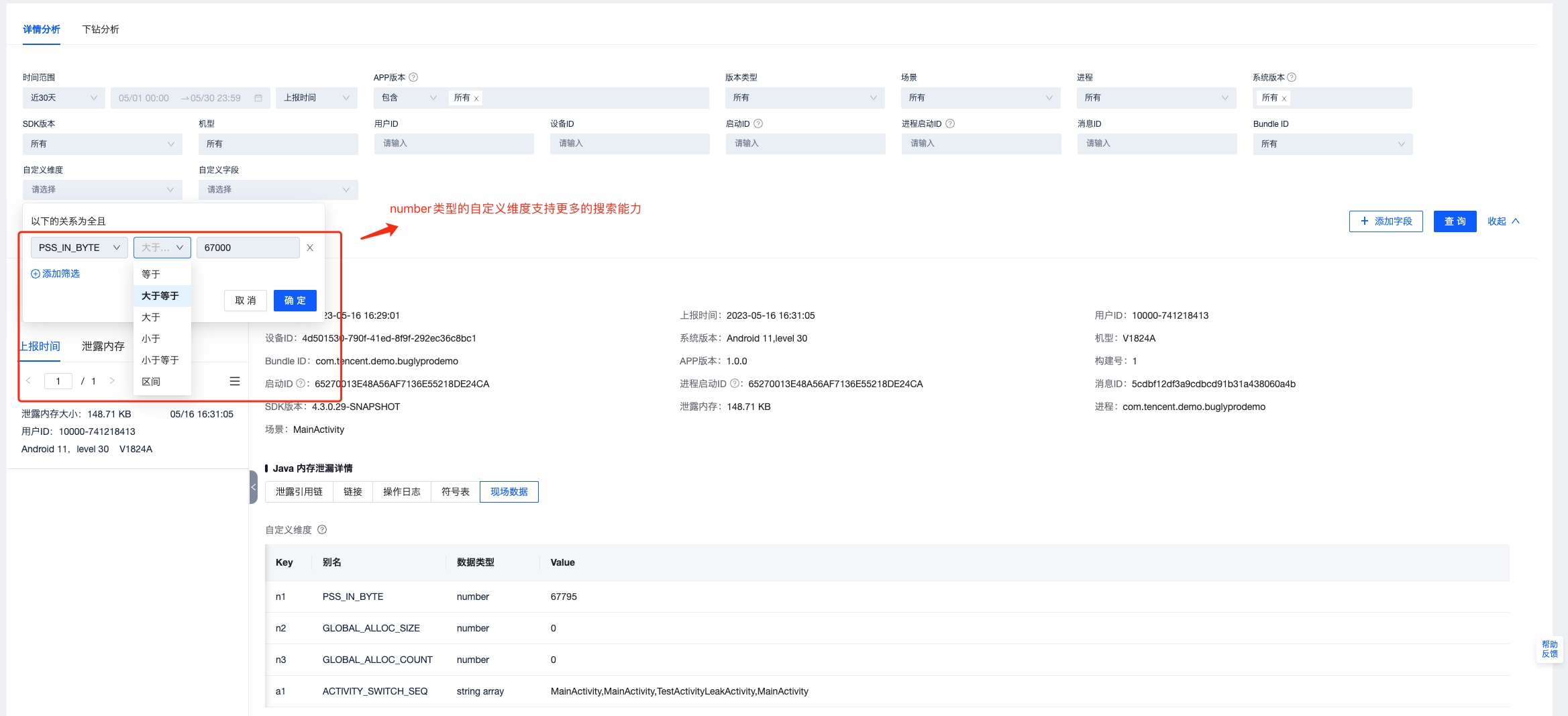Click the list menu icon beside pagination
1568x716 pixels.
(235, 381)
